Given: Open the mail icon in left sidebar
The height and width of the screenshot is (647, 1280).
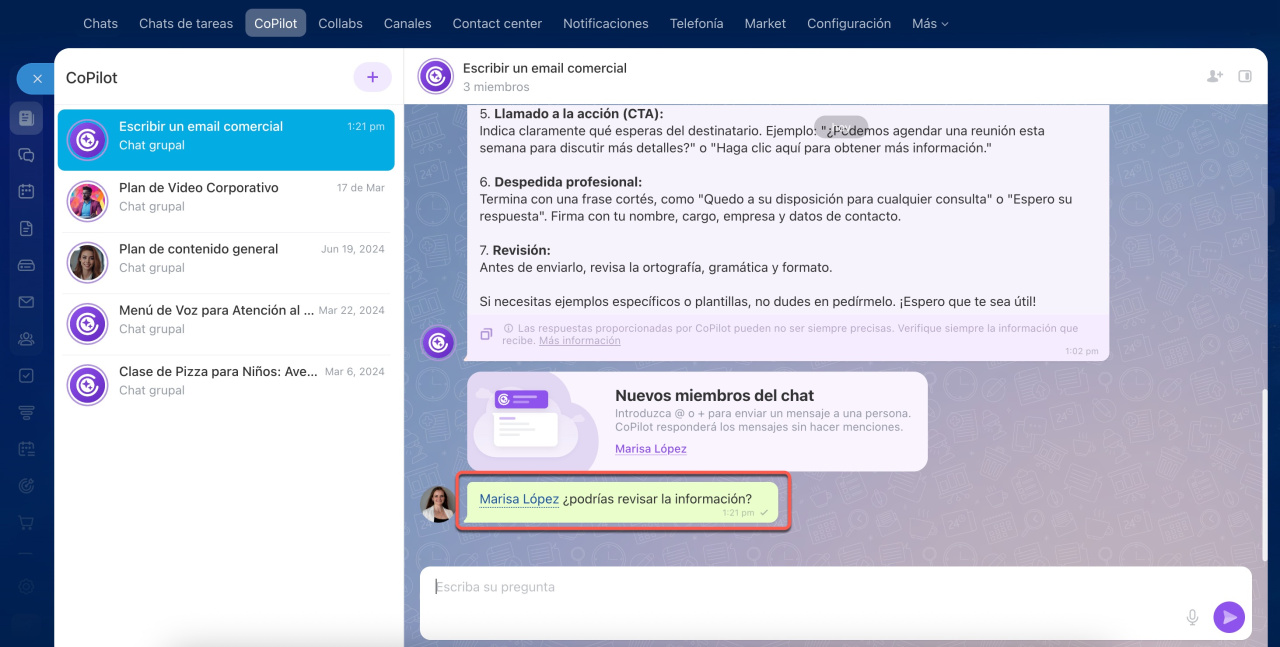Looking at the screenshot, I should (26, 302).
